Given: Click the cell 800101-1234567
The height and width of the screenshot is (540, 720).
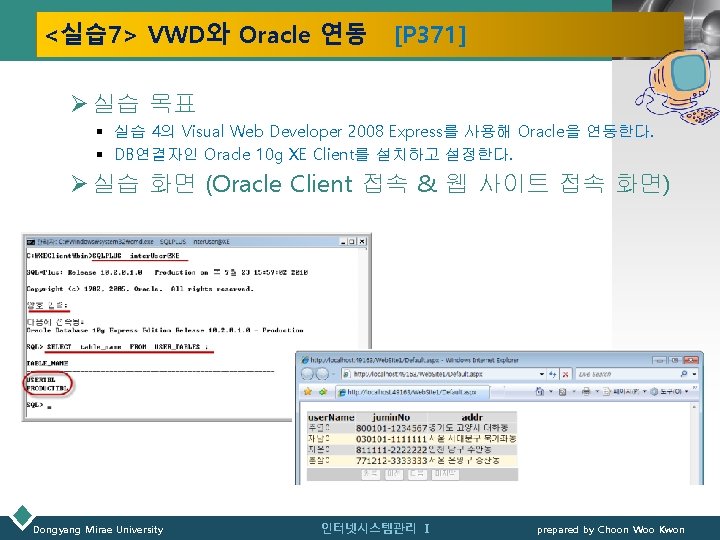Looking at the screenshot, I should (x=391, y=428).
